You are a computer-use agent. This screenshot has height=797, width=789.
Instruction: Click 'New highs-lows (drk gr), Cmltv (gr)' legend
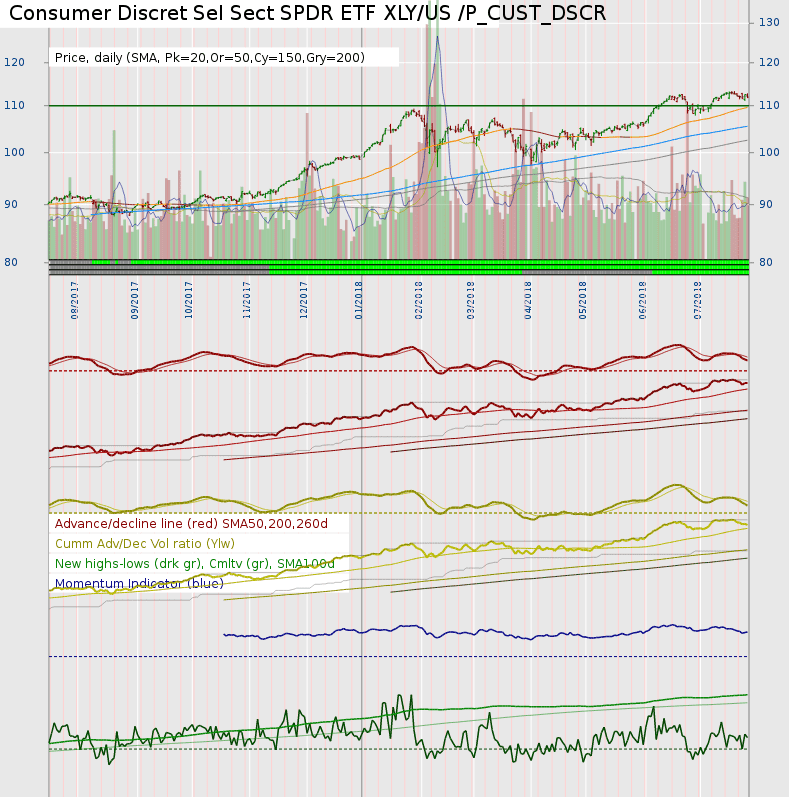tap(195, 564)
